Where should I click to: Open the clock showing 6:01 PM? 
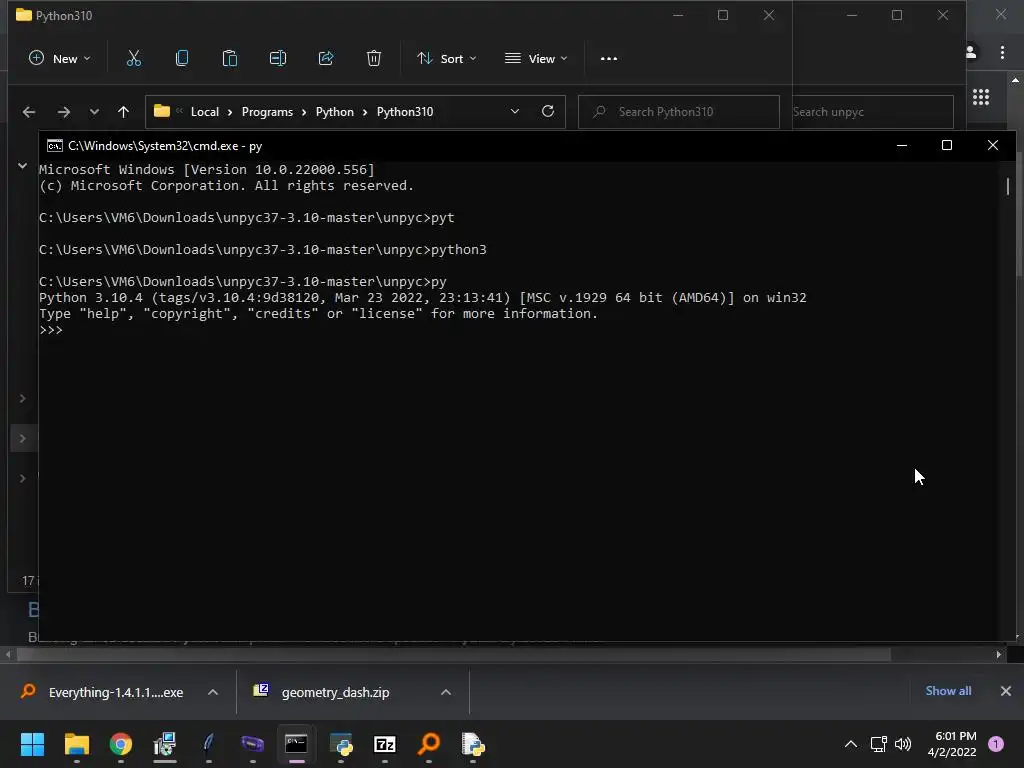(952, 744)
